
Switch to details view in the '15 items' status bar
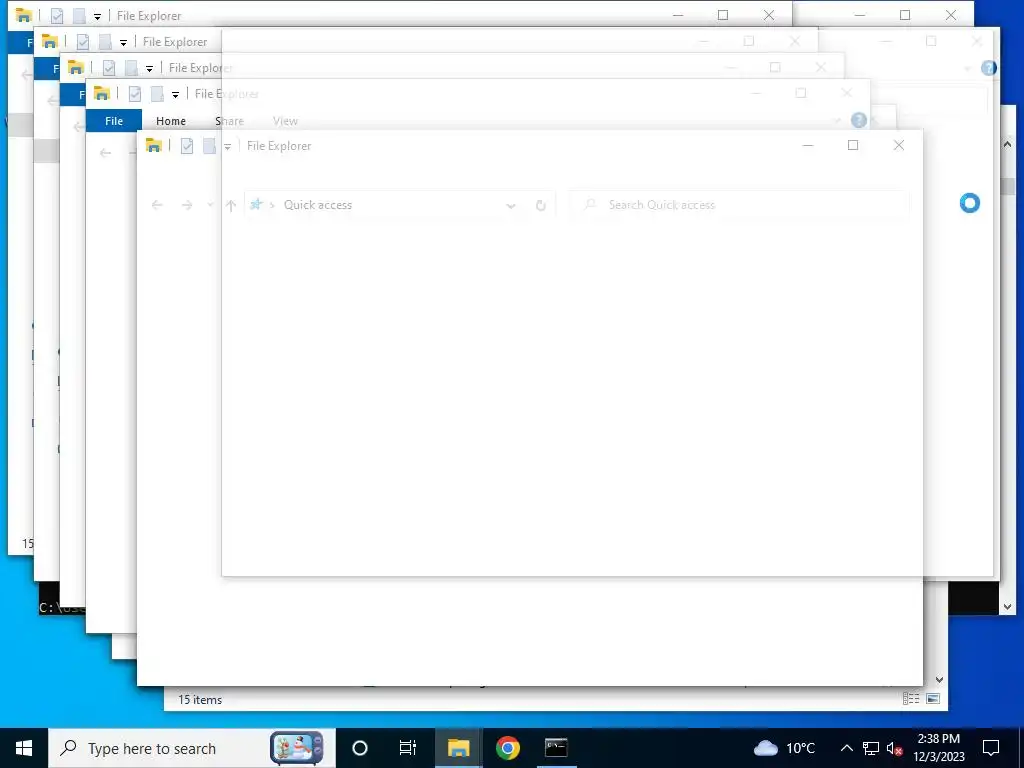coord(911,699)
